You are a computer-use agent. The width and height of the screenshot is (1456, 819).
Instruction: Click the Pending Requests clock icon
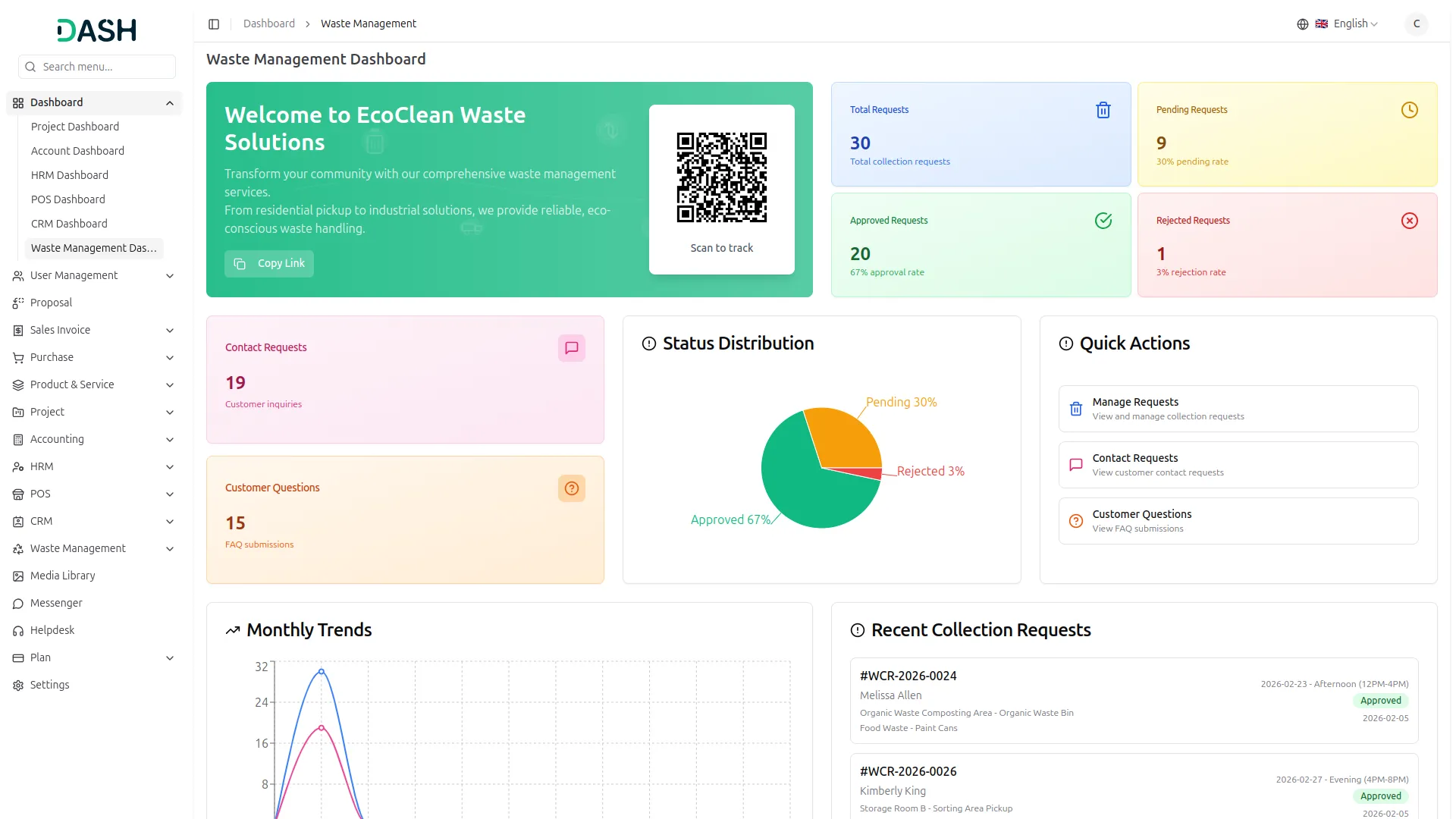click(1410, 111)
